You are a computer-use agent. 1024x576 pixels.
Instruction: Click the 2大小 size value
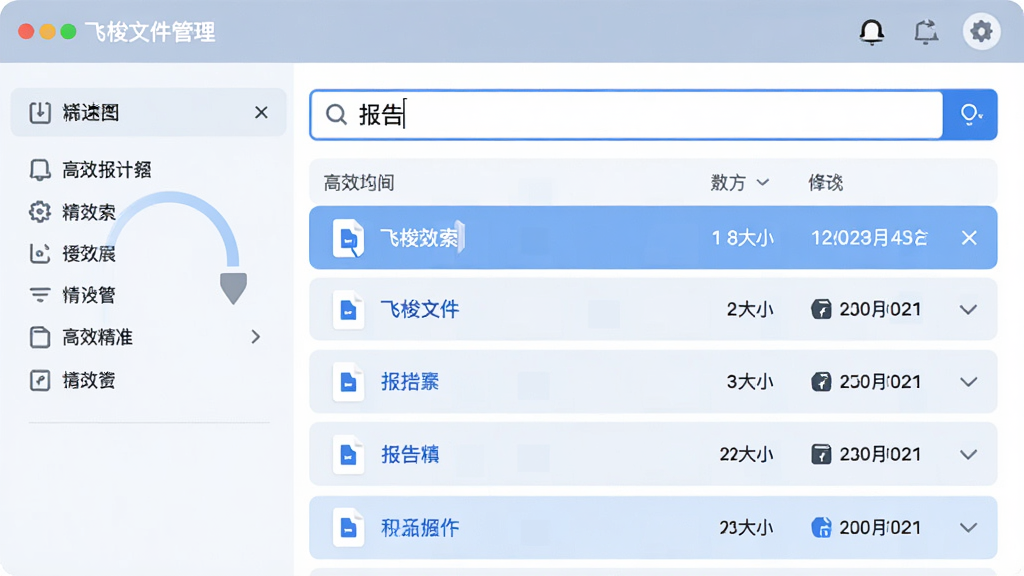(x=750, y=309)
